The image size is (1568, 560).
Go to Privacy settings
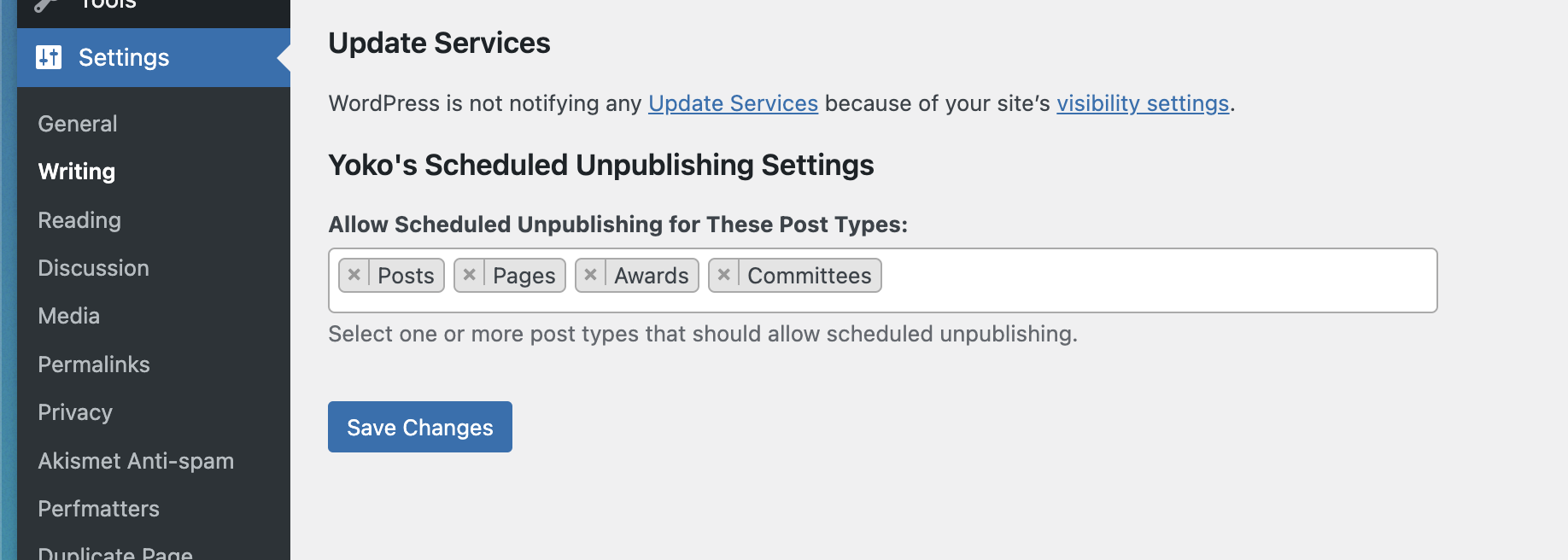(x=75, y=412)
